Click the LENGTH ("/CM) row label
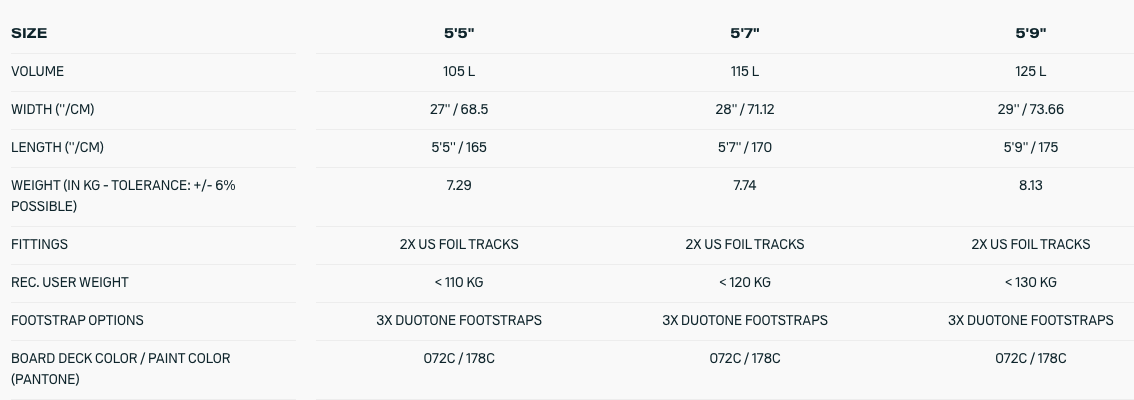The height and width of the screenshot is (400, 1134). tap(57, 148)
